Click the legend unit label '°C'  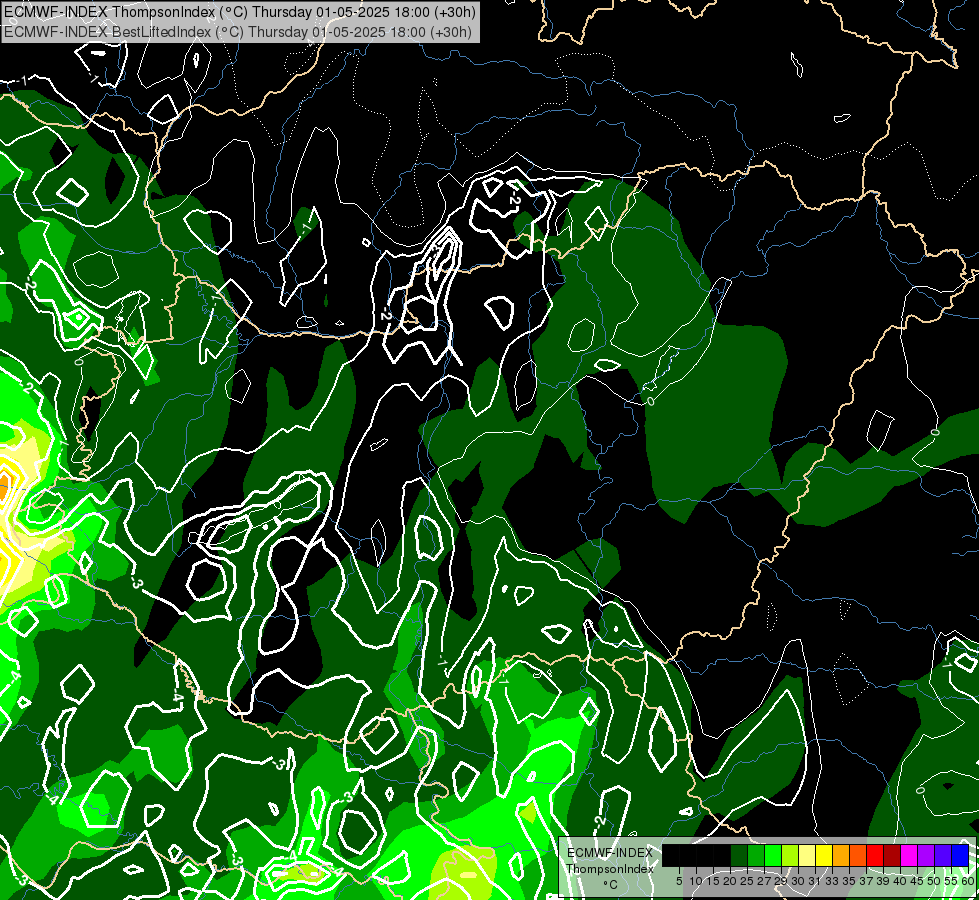610,884
